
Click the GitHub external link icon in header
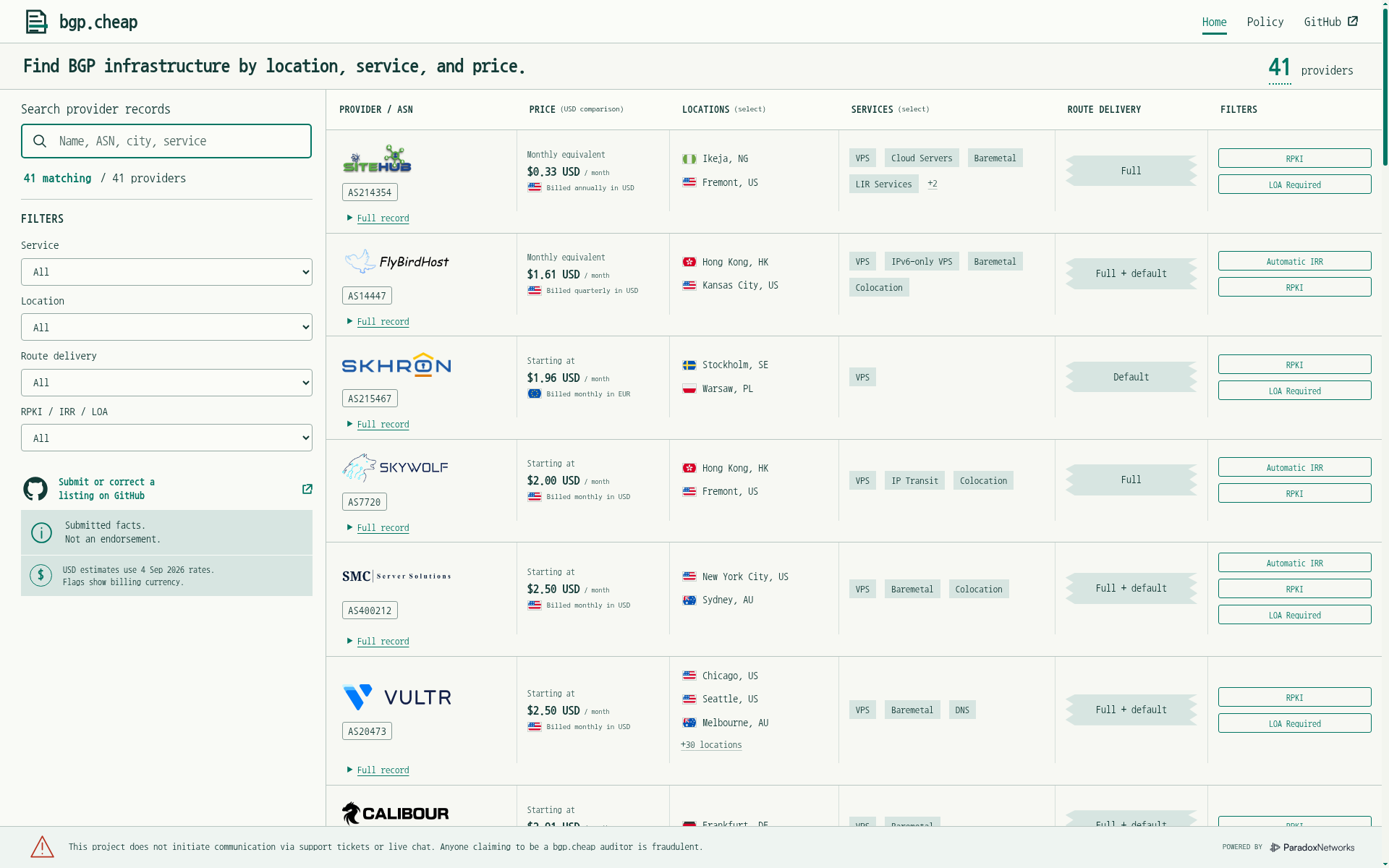(1353, 22)
